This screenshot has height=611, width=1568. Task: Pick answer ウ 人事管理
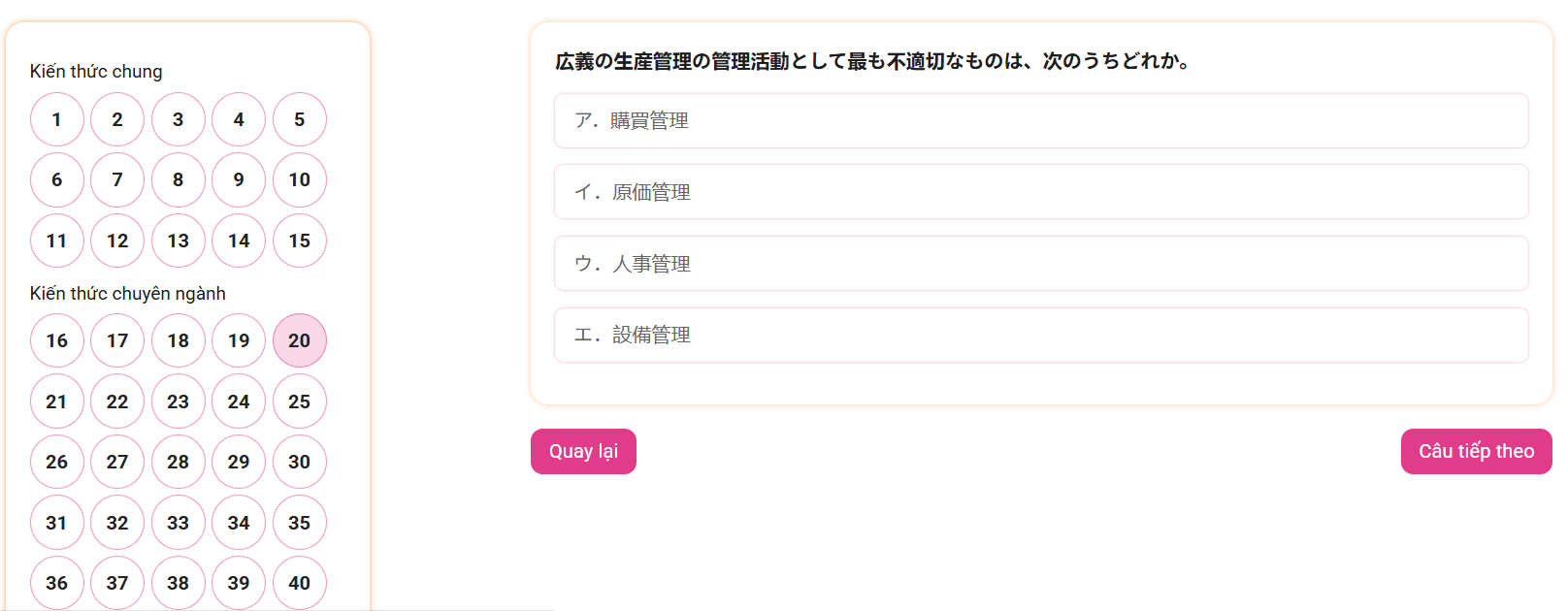[1040, 264]
